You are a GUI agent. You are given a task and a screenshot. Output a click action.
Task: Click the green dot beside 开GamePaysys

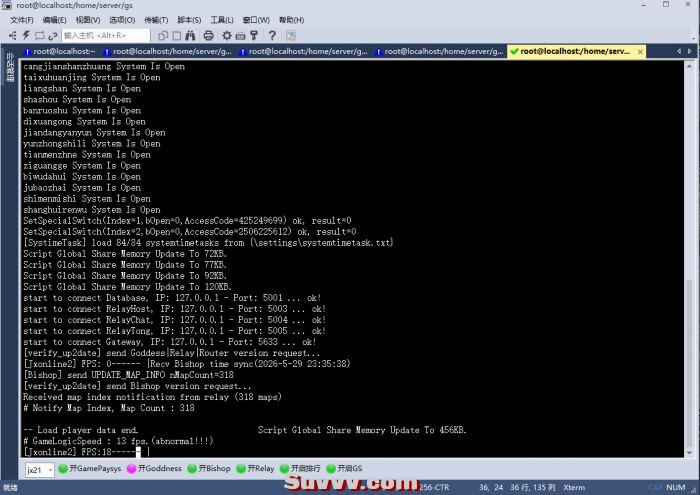63,468
